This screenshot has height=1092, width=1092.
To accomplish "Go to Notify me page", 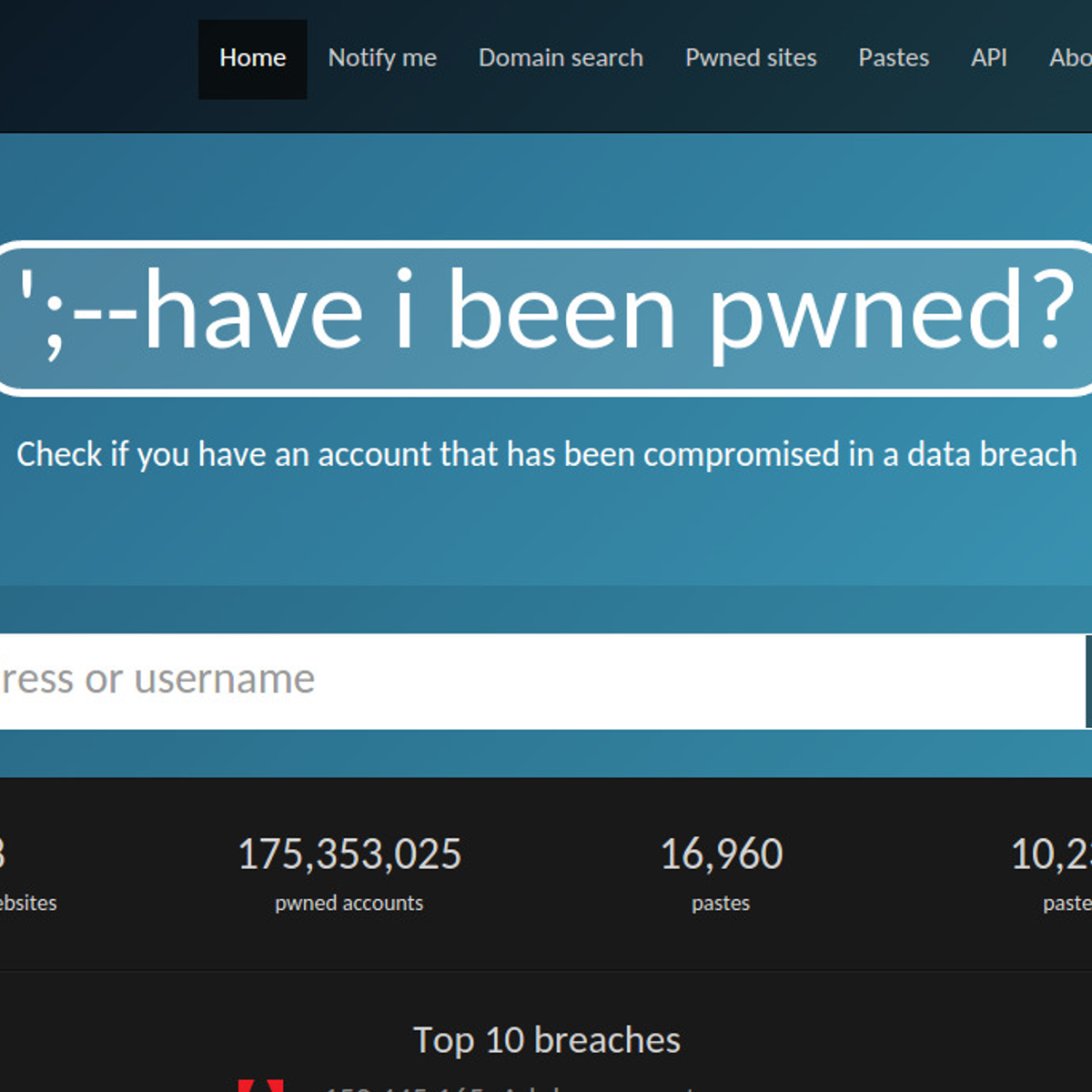I will pos(382,59).
